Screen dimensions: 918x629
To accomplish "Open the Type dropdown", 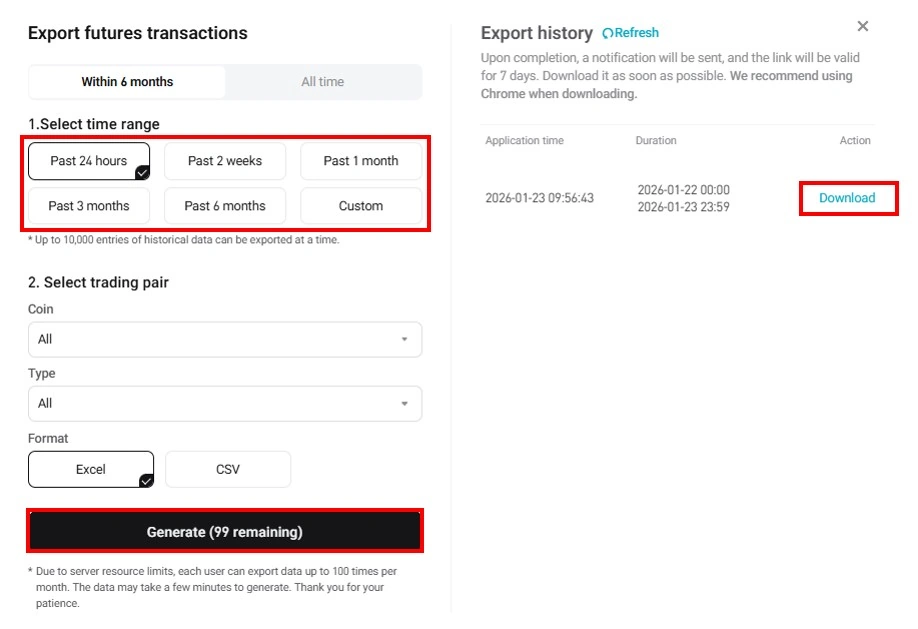I will [x=225, y=404].
